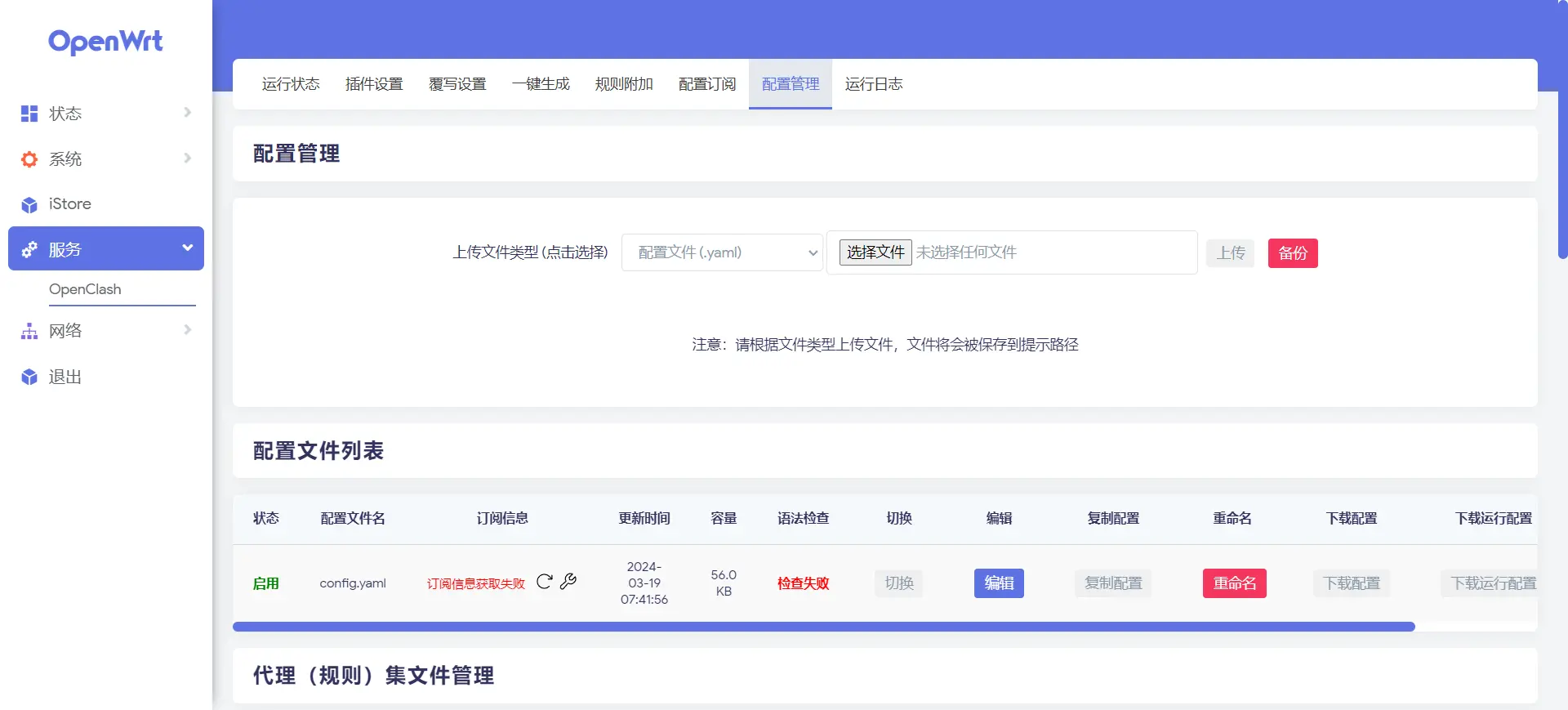Click the 订阅信息获取失败 error text
1568x710 pixels.
coord(476,583)
